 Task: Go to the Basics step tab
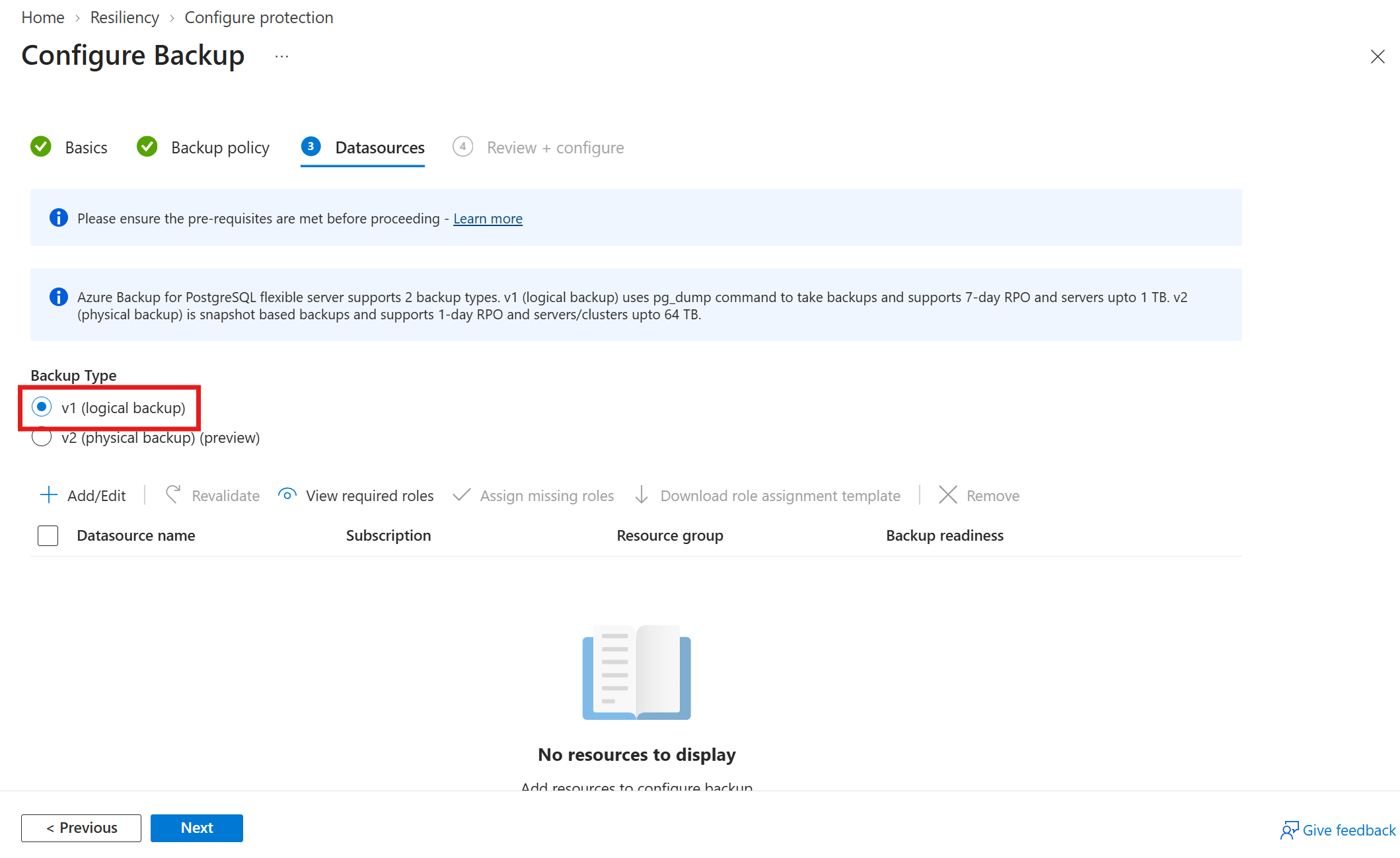(x=69, y=147)
